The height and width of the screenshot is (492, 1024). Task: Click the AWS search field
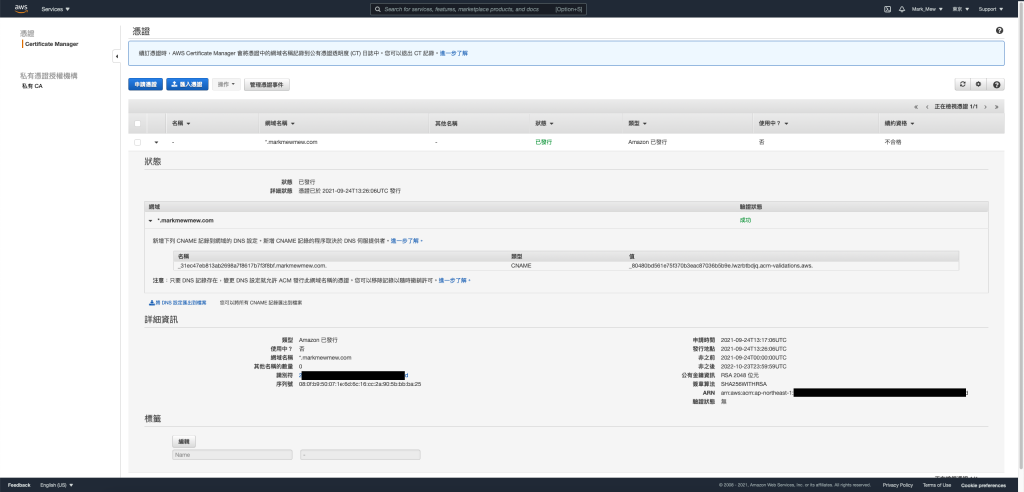[x=478, y=9]
